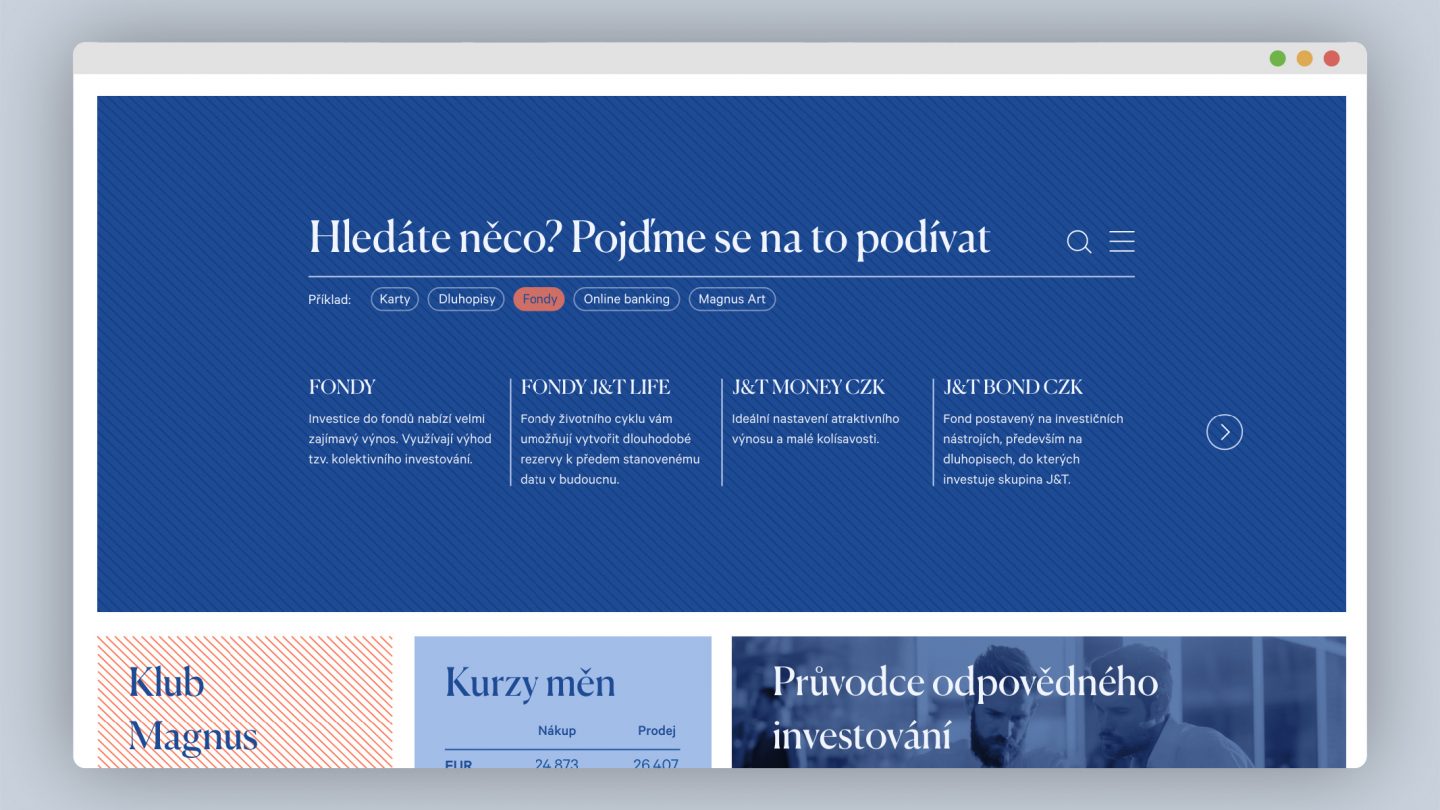Open the FONDY result heading
The image size is (1440, 810).
(x=342, y=387)
